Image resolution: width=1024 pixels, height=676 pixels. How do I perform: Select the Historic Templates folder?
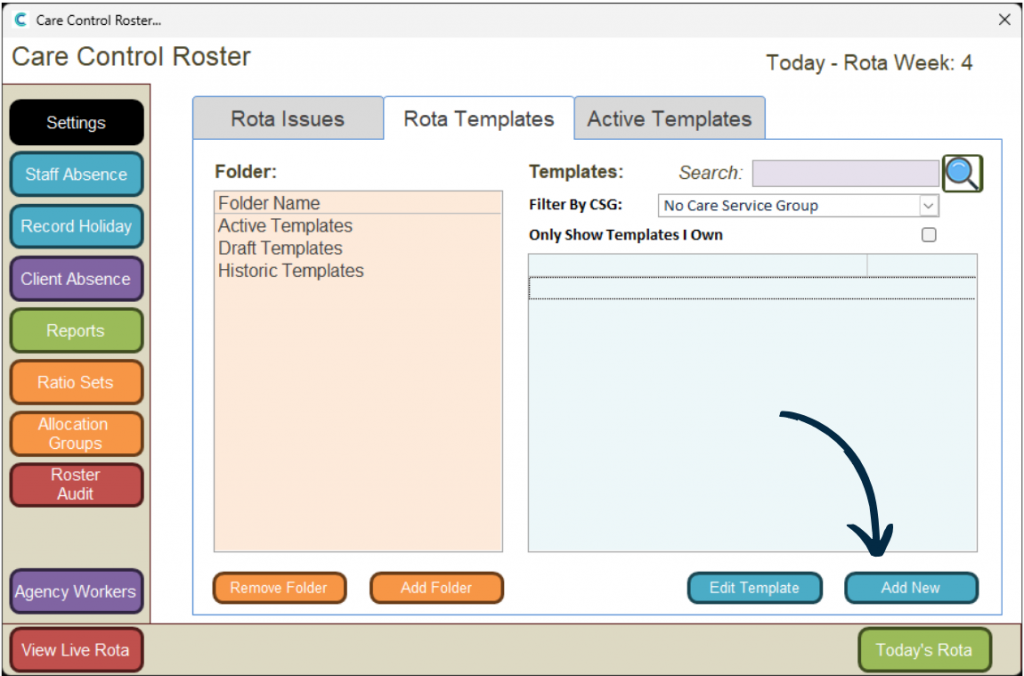(x=291, y=271)
